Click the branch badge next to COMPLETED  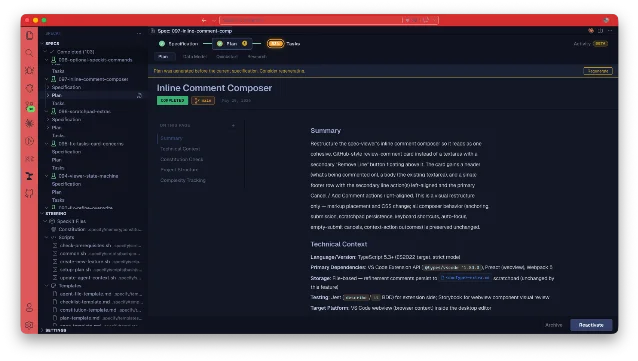[x=203, y=101]
